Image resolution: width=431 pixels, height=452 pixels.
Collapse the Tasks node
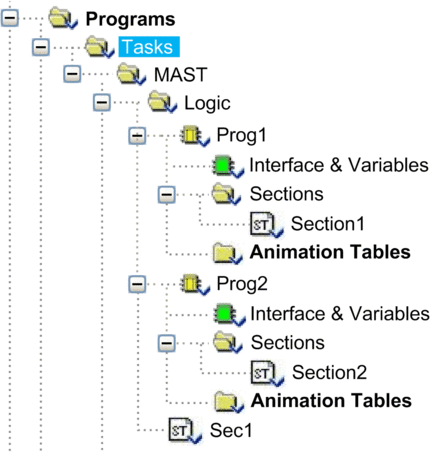tap(41, 47)
